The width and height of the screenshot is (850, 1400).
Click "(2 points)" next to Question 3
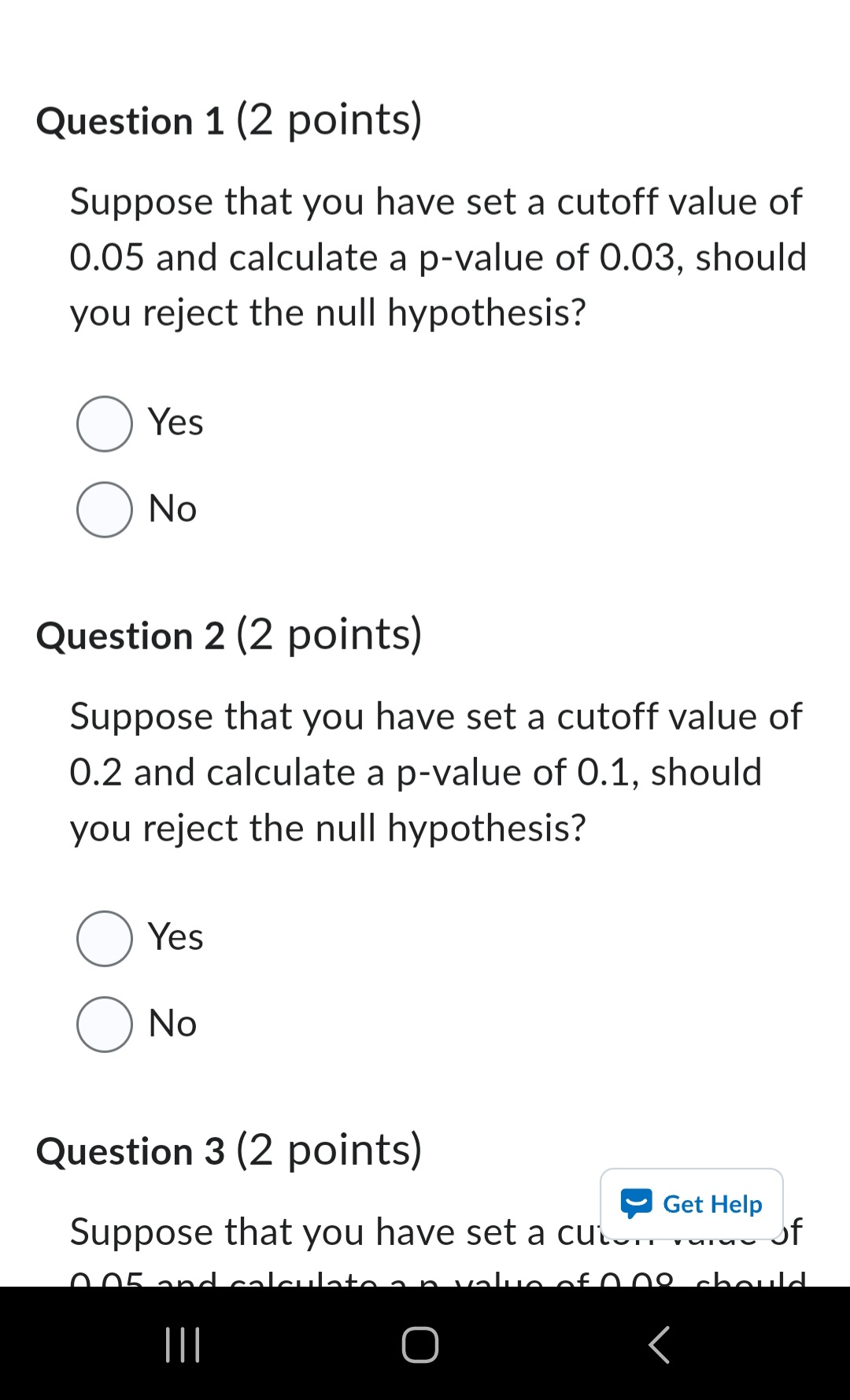pyautogui.click(x=329, y=1150)
